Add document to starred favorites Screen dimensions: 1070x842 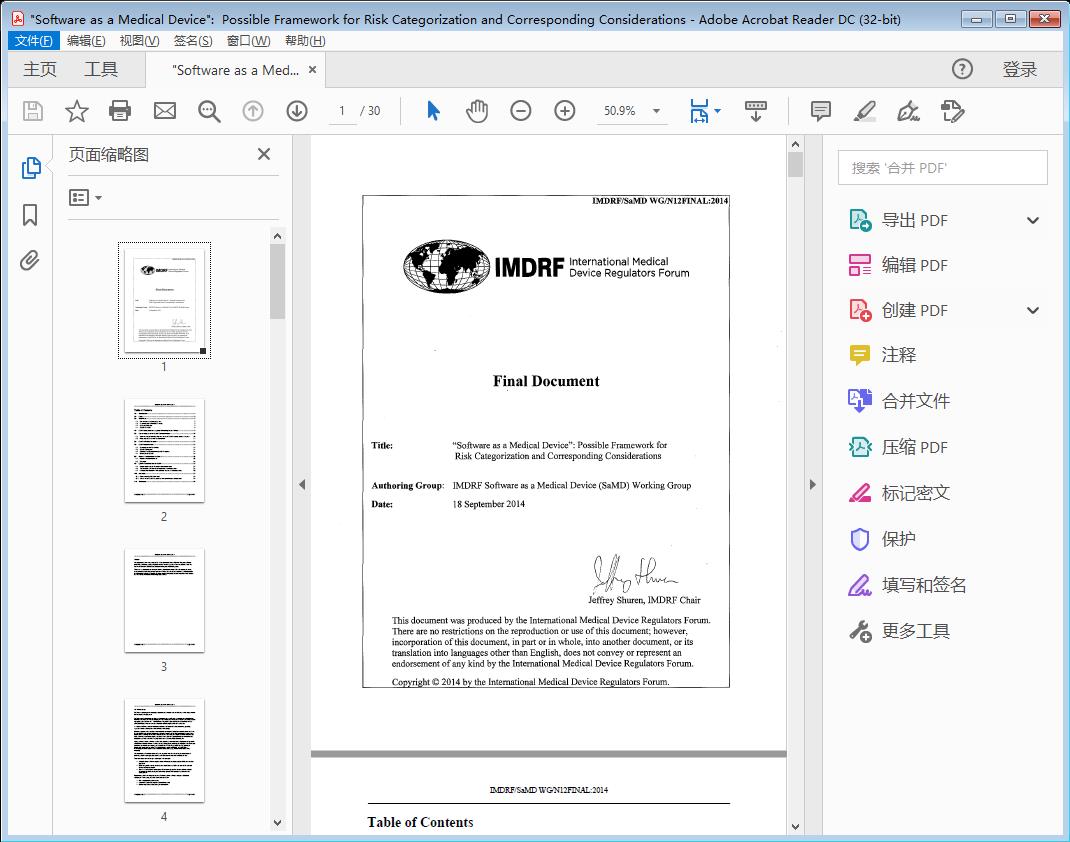pos(76,111)
